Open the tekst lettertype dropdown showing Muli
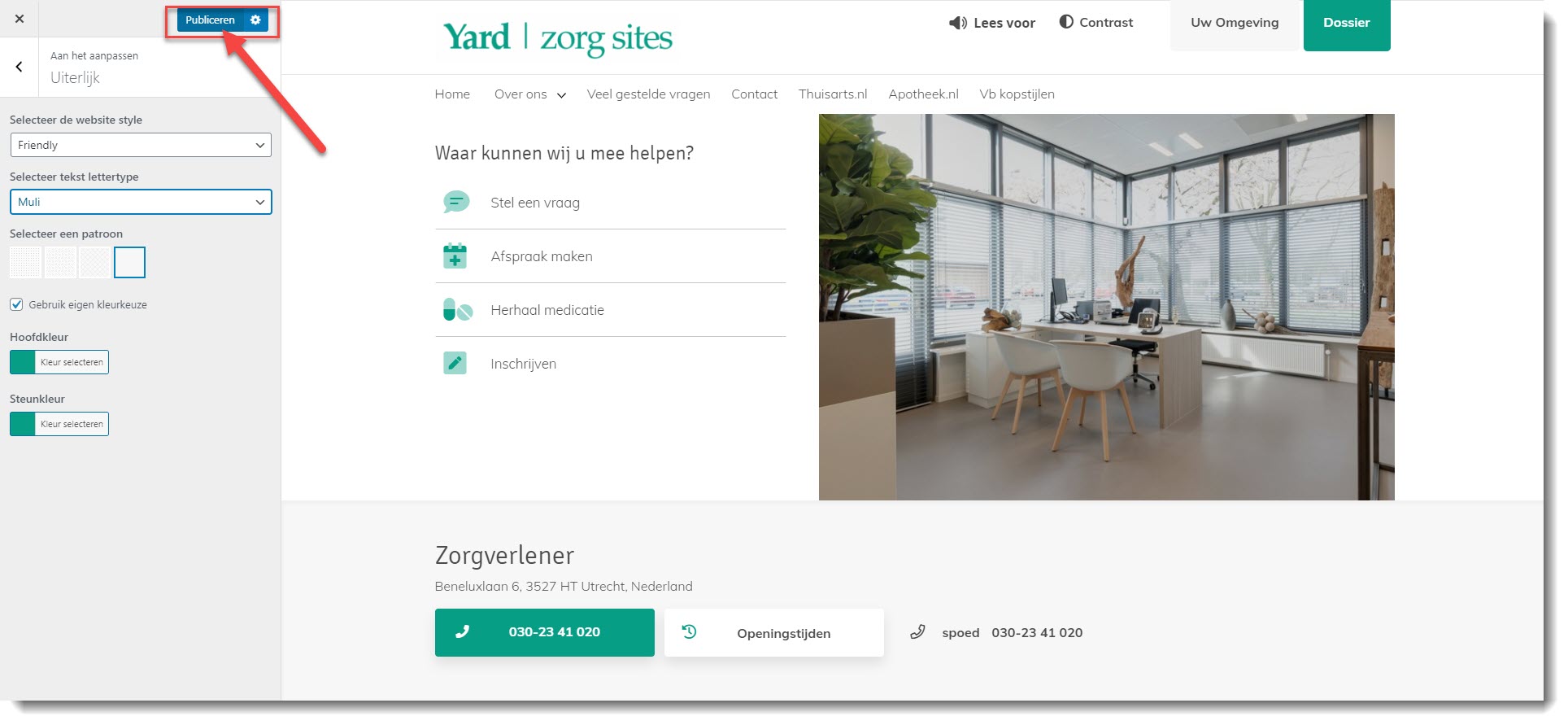 pos(141,202)
